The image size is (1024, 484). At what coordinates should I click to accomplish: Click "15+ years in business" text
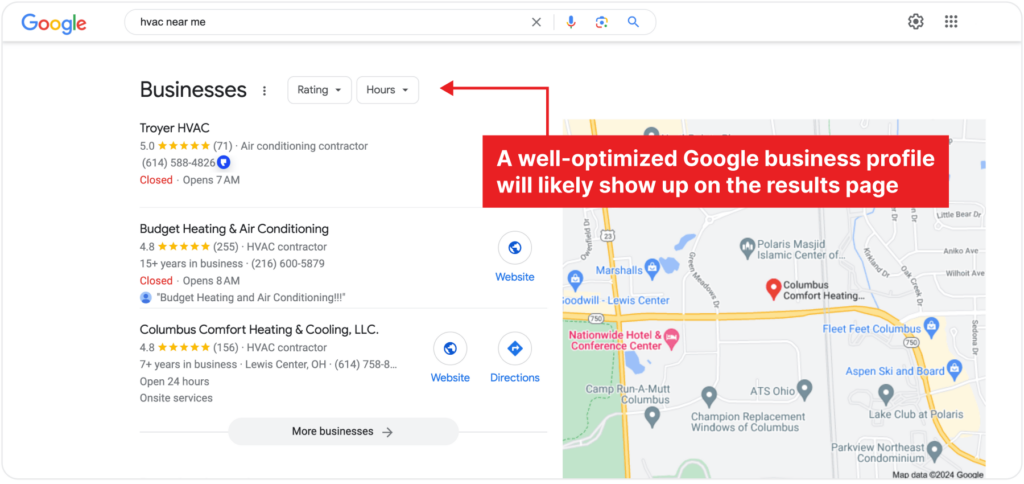tap(191, 264)
